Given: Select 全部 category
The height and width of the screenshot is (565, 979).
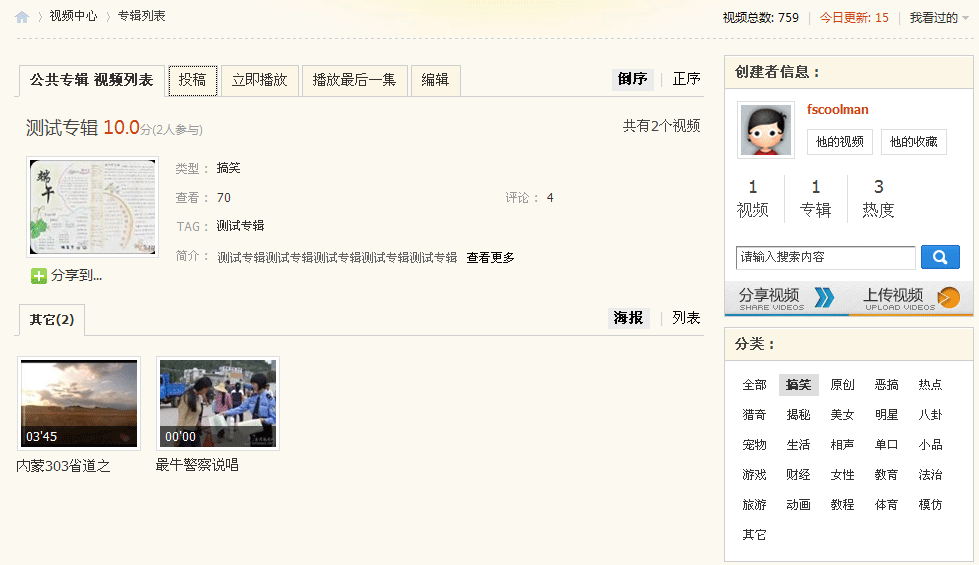Looking at the screenshot, I should pos(754,385).
